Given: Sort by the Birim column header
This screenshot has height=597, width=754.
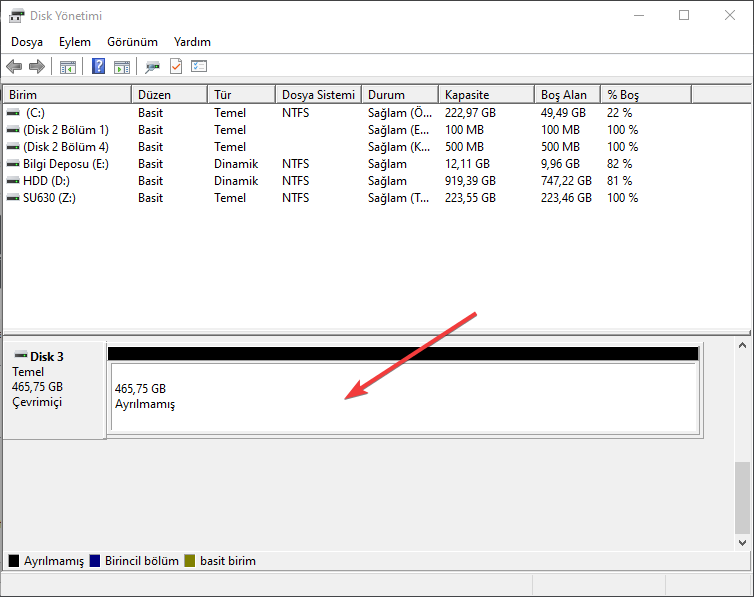Looking at the screenshot, I should [x=67, y=95].
